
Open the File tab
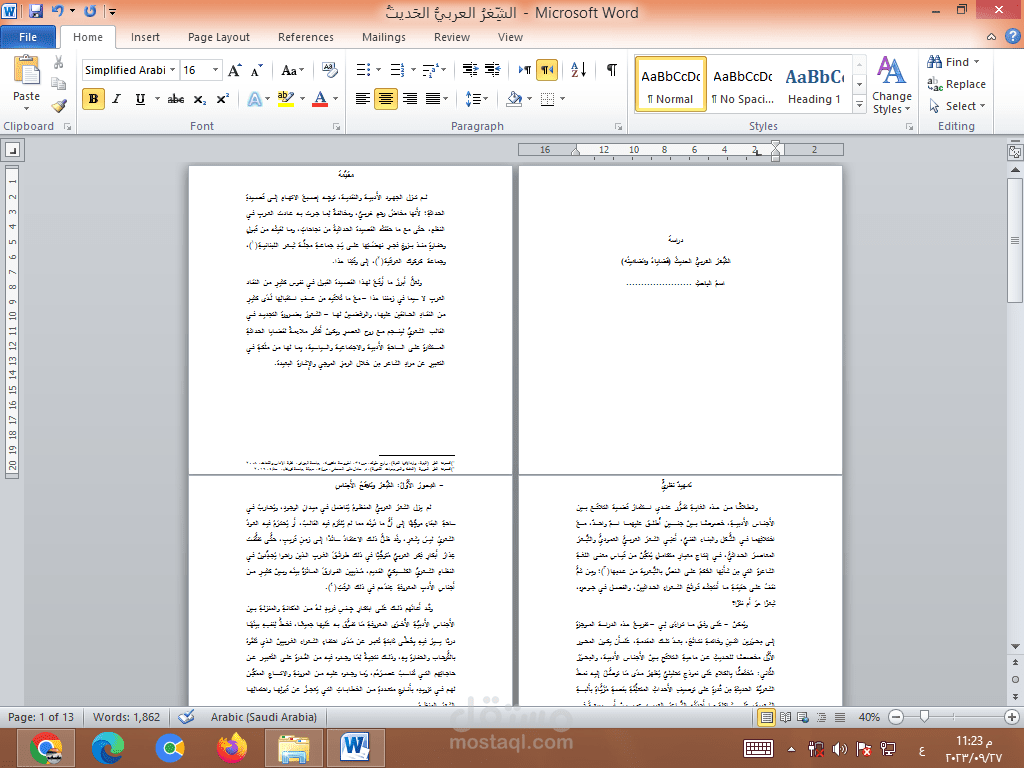[x=28, y=37]
